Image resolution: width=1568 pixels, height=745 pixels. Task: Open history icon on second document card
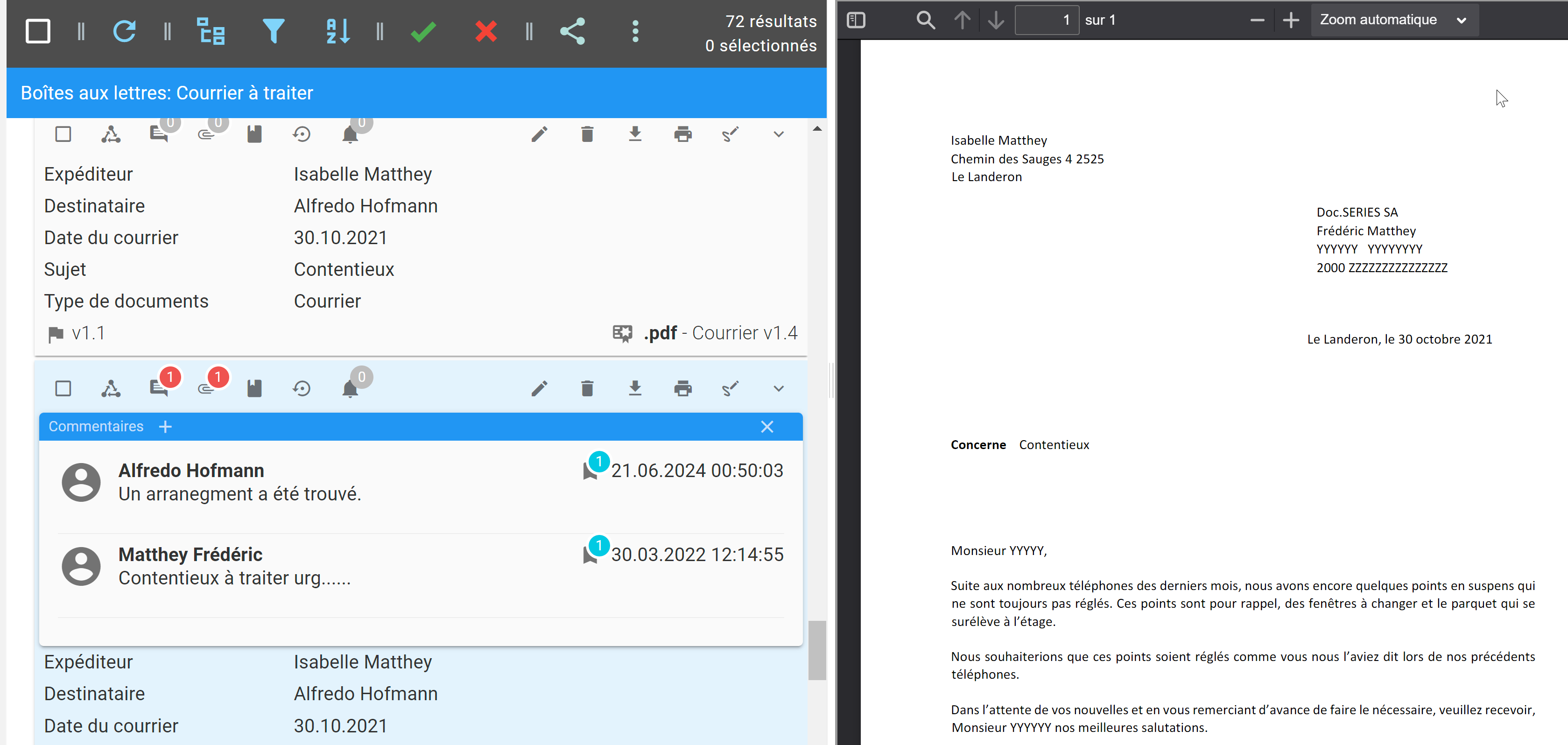[x=302, y=388]
